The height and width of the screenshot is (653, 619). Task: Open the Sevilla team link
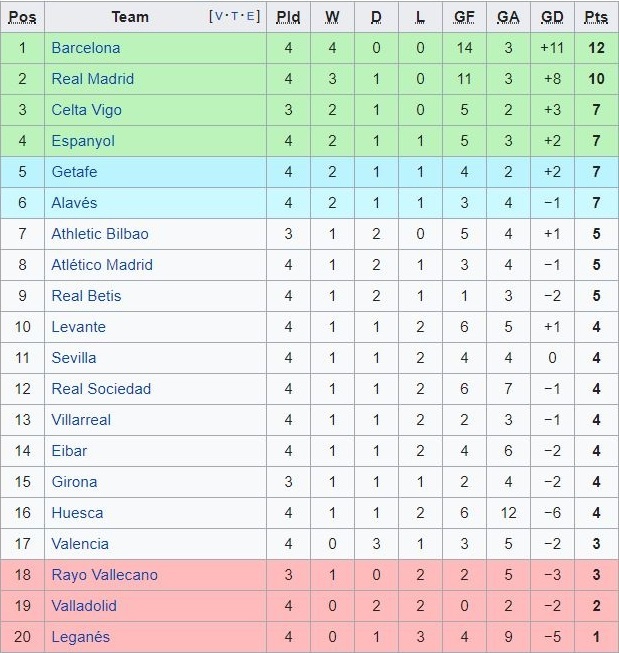pos(74,358)
